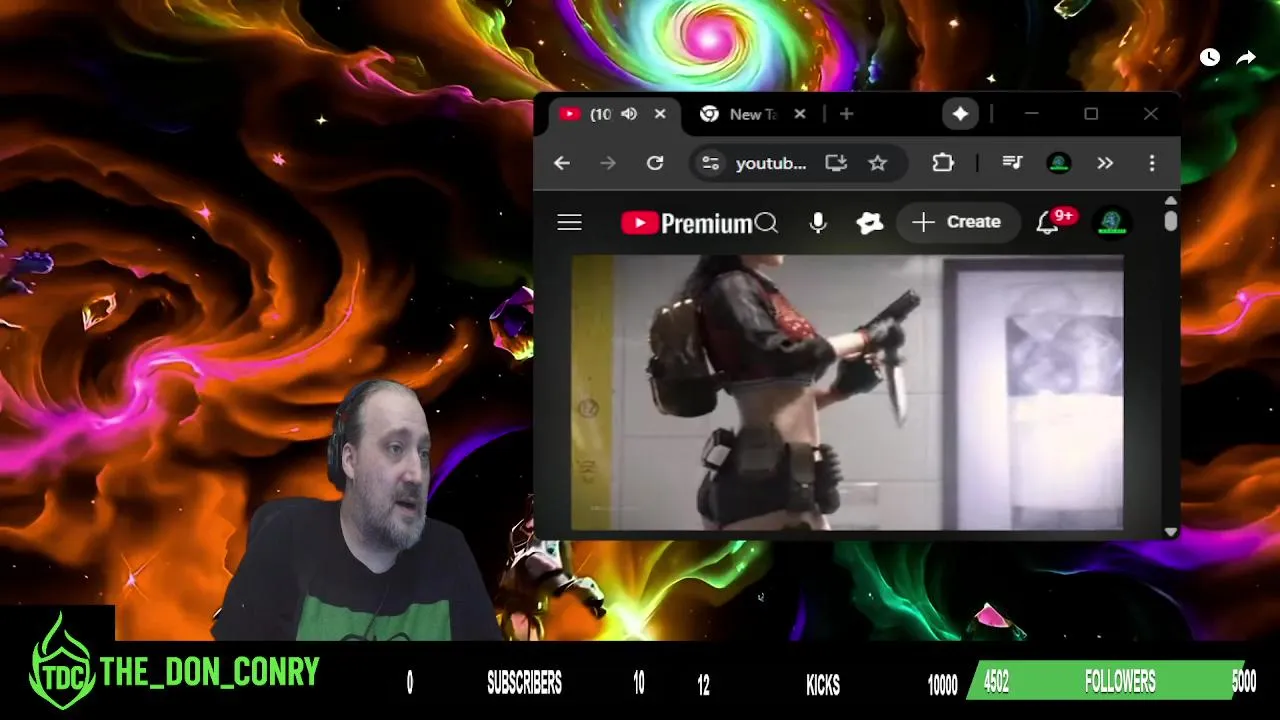Viewport: 1280px width, 720px height.
Task: Maximize the Chrome window
Action: [1091, 114]
